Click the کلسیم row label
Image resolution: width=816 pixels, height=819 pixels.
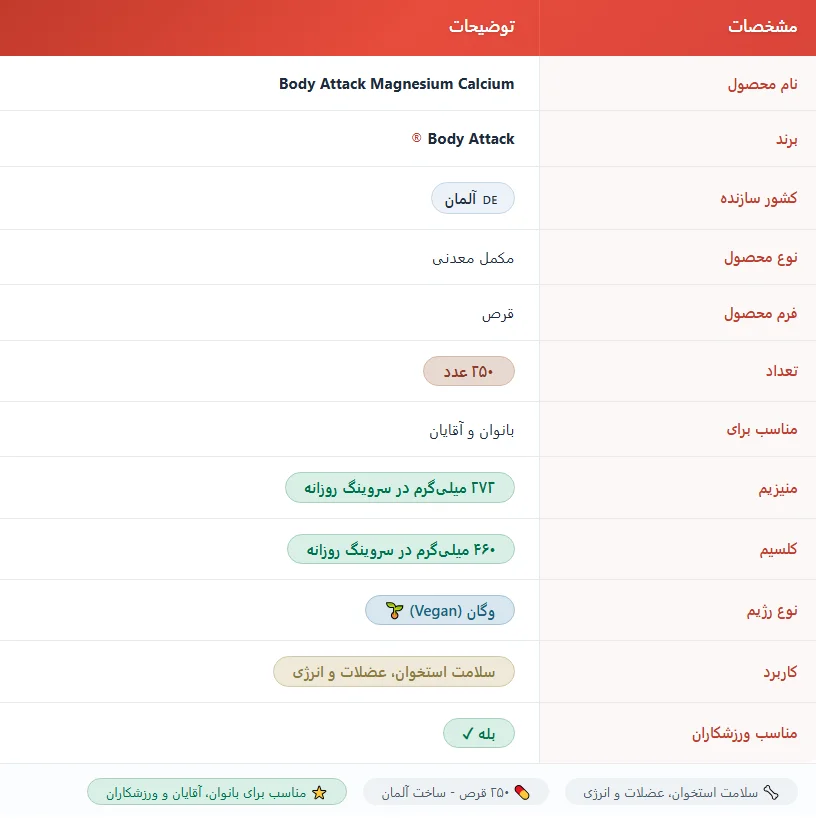pos(778,549)
